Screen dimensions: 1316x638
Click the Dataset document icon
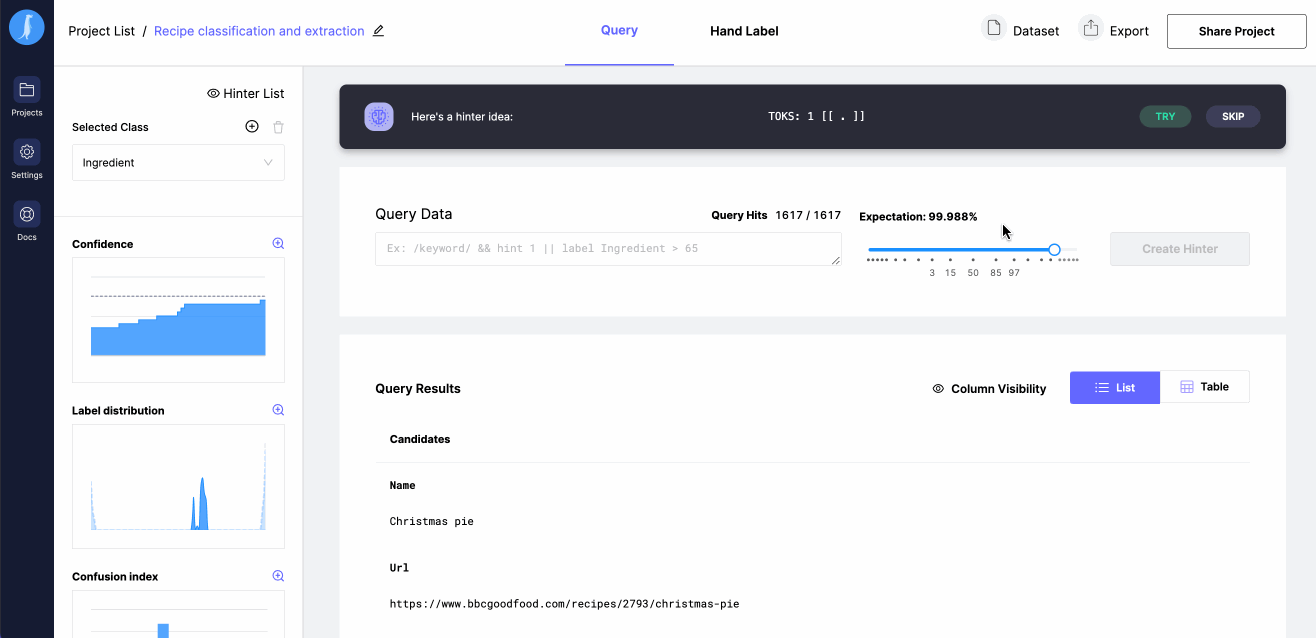[994, 29]
